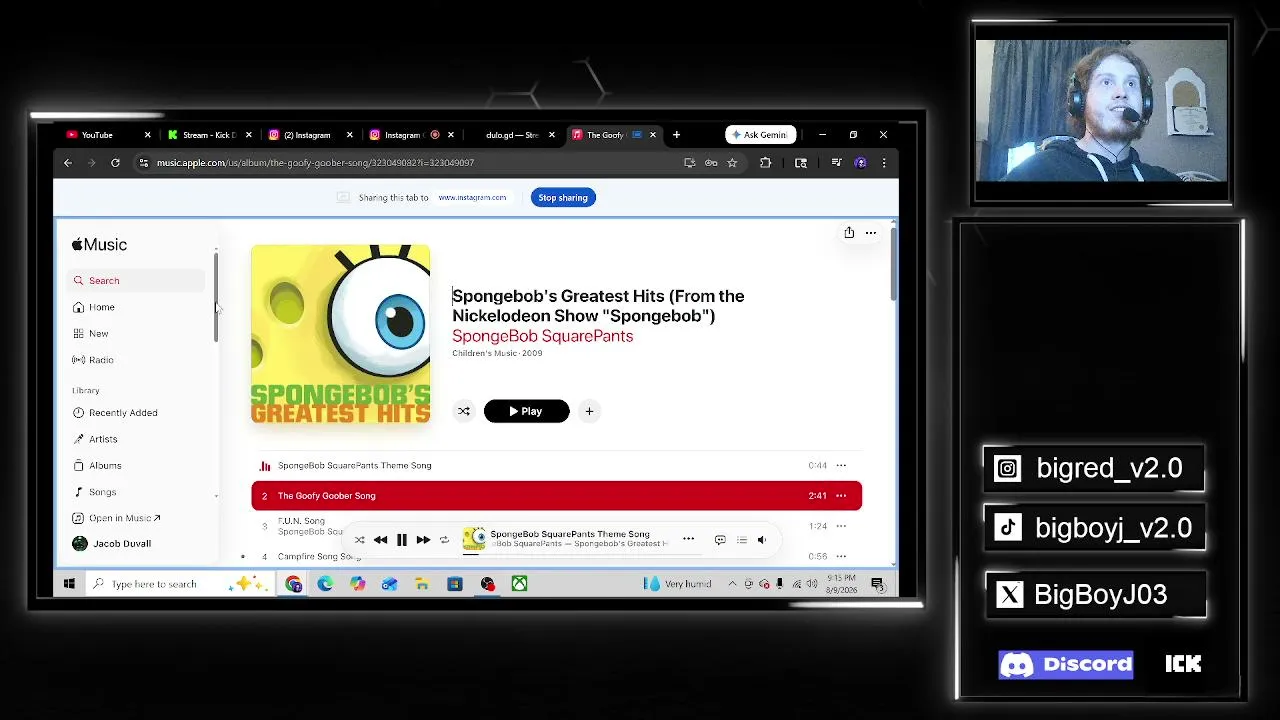Go back in the browser
The width and height of the screenshot is (1280, 720).
tap(68, 163)
